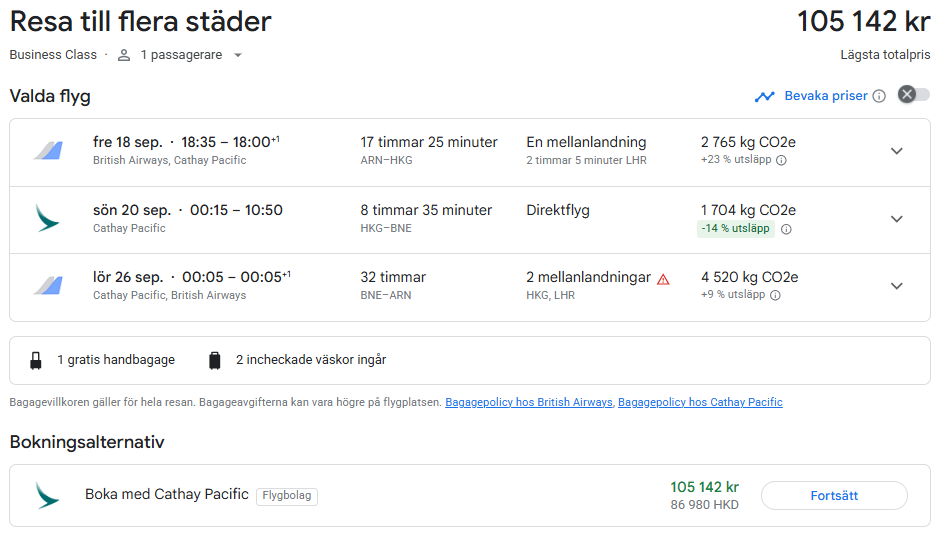Open Bagagepolicy hos British Airways link
The height and width of the screenshot is (539, 940).
(529, 402)
